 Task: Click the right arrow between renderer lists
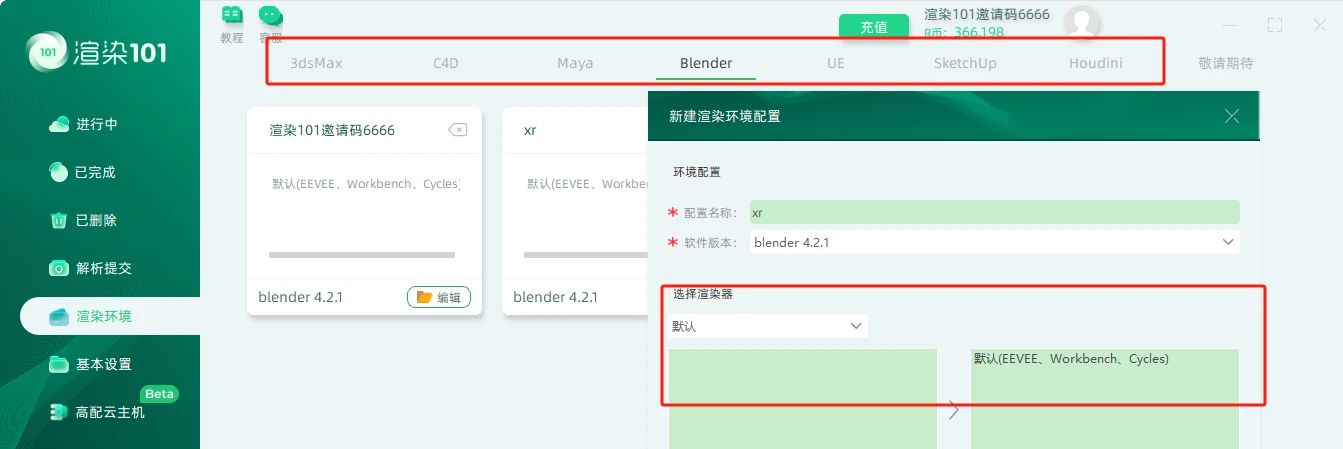(953, 410)
